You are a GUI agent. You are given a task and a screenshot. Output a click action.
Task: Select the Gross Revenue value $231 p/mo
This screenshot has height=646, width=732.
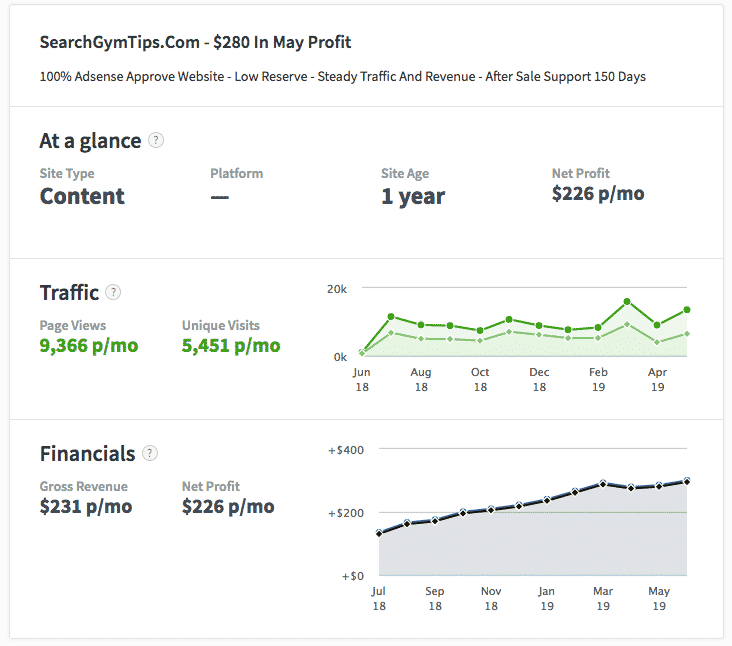[x=86, y=506]
